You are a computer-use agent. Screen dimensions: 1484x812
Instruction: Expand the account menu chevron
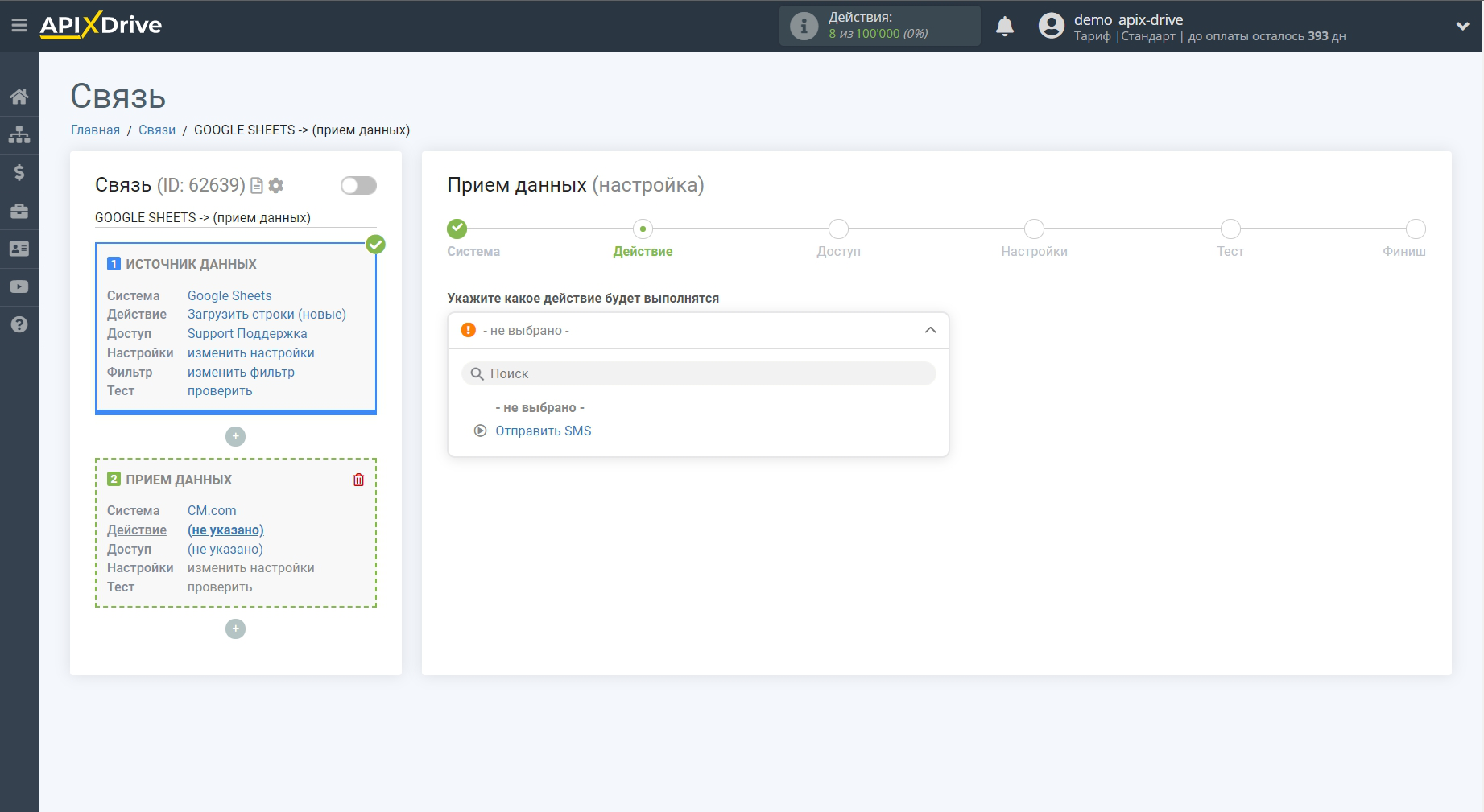pyautogui.click(x=1463, y=26)
